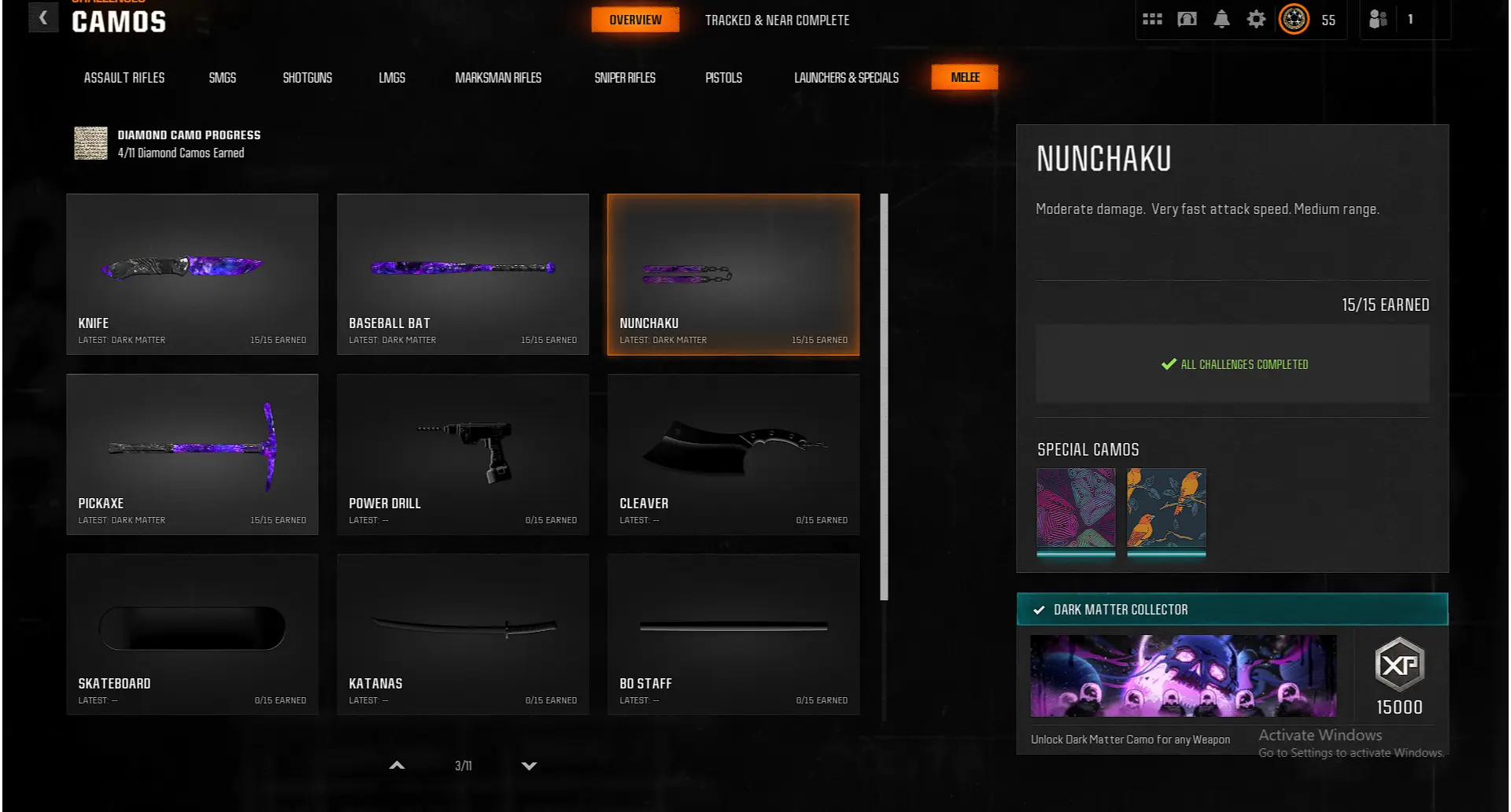Click the Diamond Camo Progress swatch icon
Screen dimensions: 1511x812
point(91,143)
